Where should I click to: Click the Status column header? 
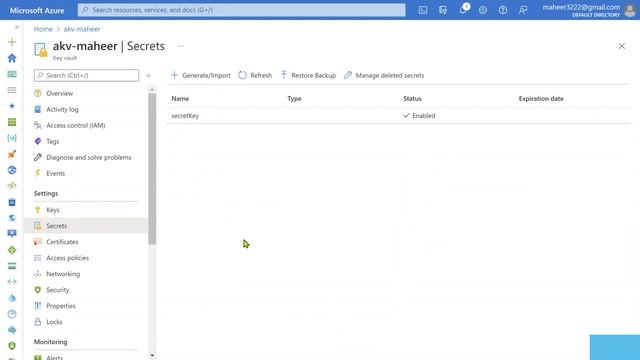point(412,99)
